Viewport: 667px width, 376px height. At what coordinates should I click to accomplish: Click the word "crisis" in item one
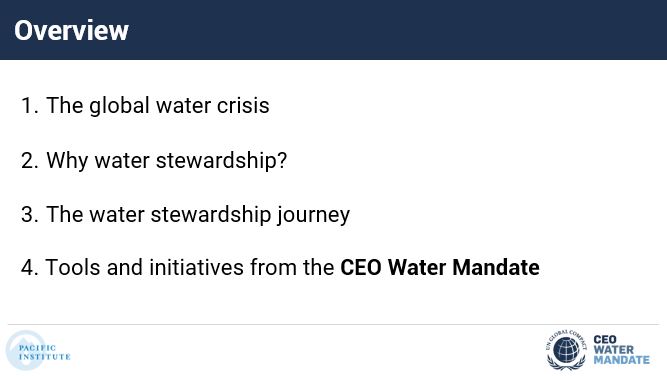(243, 105)
